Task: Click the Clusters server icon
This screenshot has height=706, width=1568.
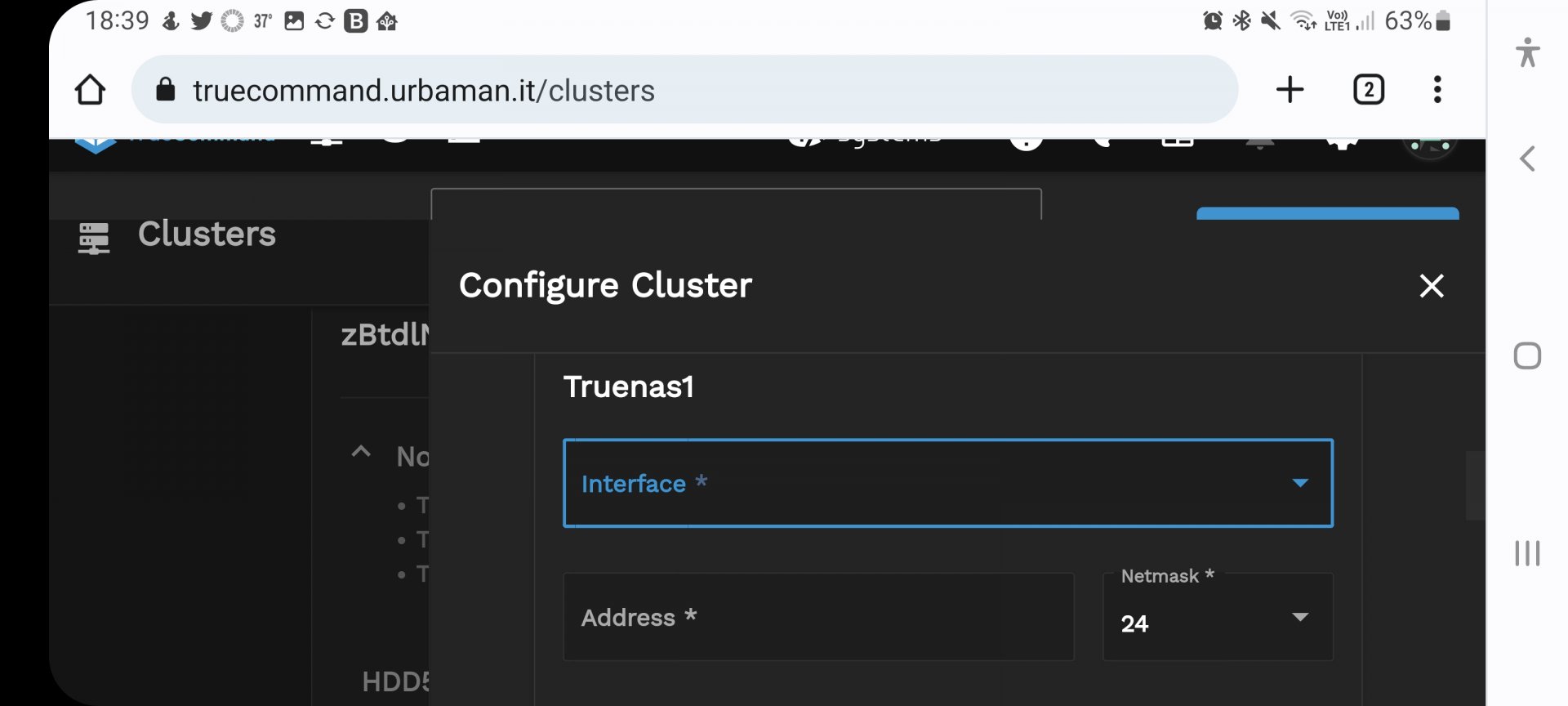Action: 93,238
